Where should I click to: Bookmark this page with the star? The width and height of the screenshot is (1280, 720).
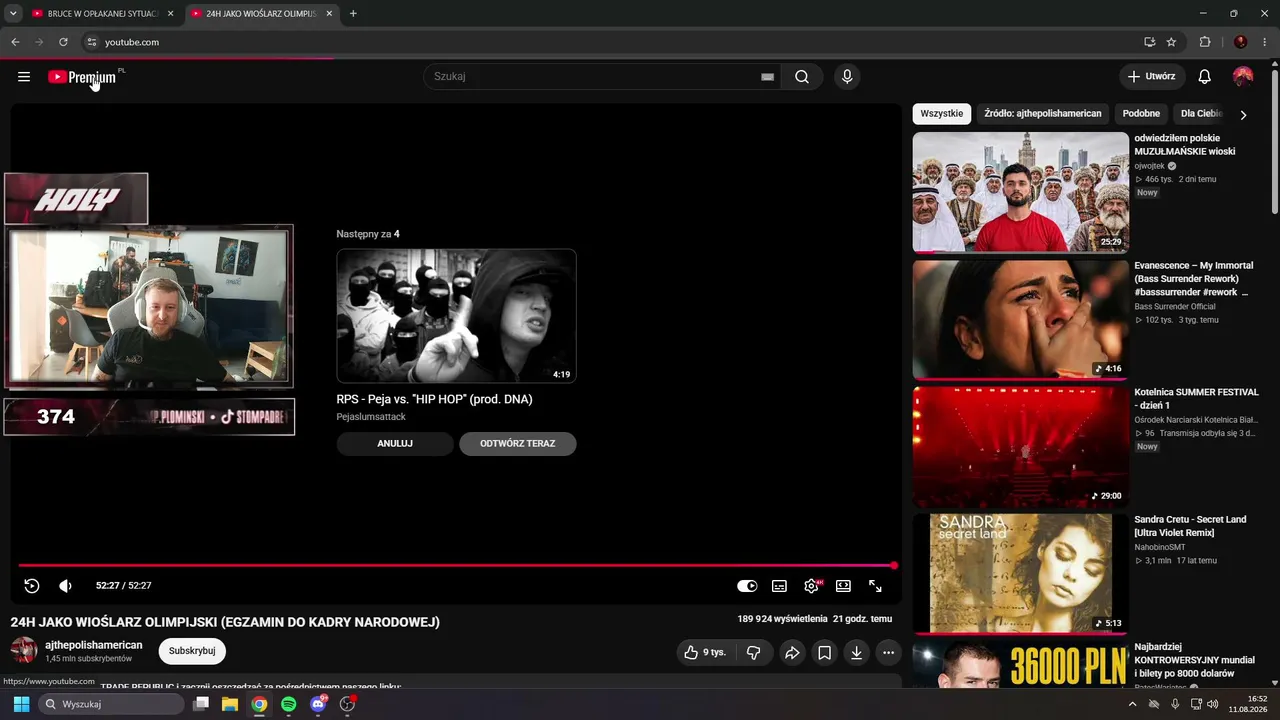click(x=1171, y=42)
